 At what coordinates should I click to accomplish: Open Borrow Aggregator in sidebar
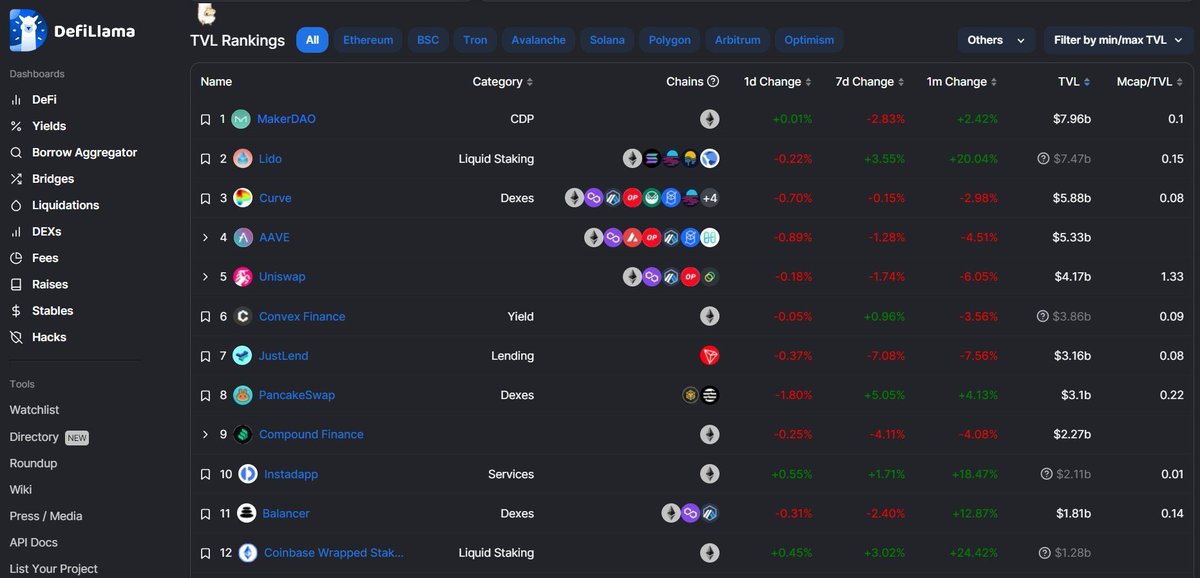(x=73, y=153)
